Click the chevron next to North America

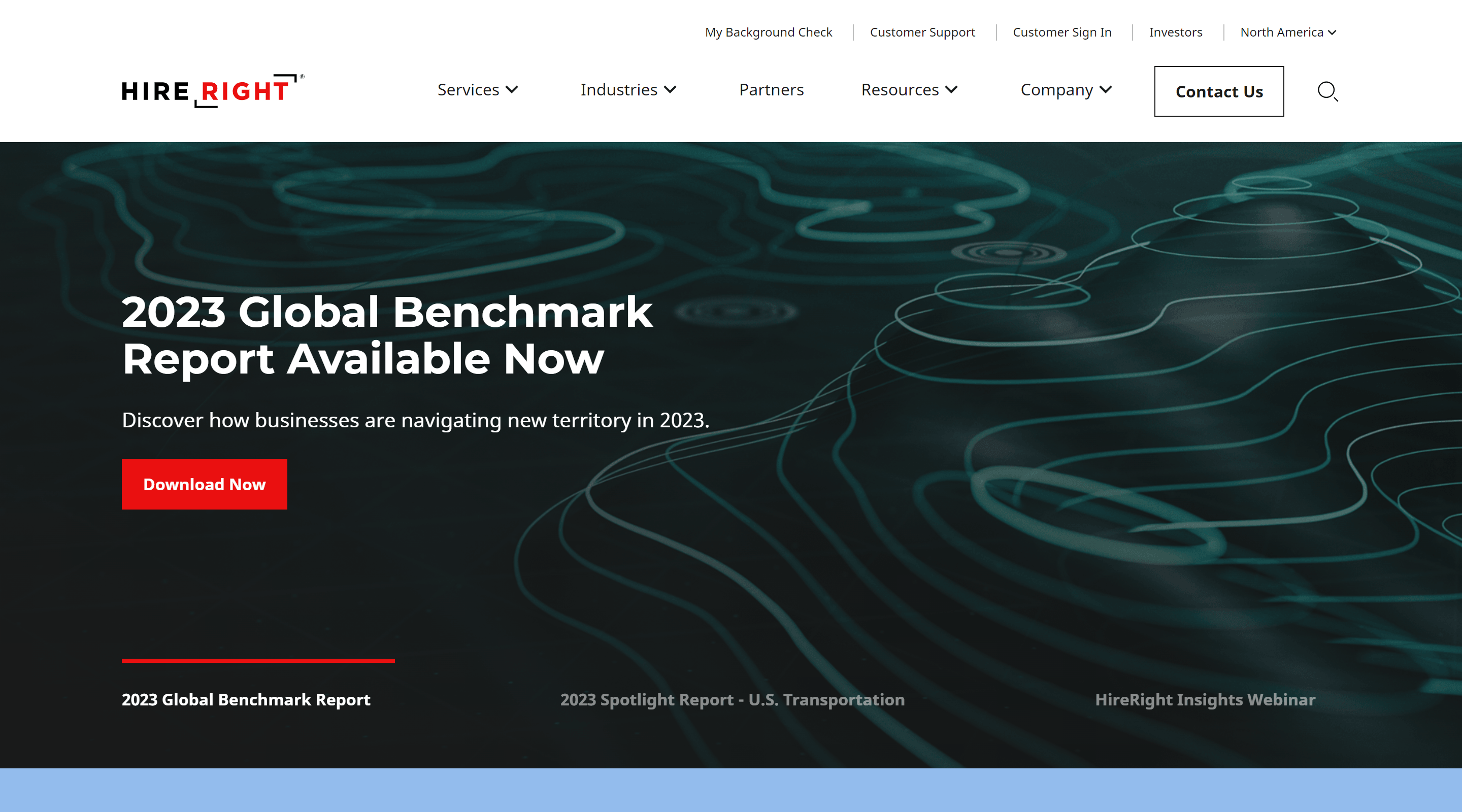pyautogui.click(x=1332, y=32)
